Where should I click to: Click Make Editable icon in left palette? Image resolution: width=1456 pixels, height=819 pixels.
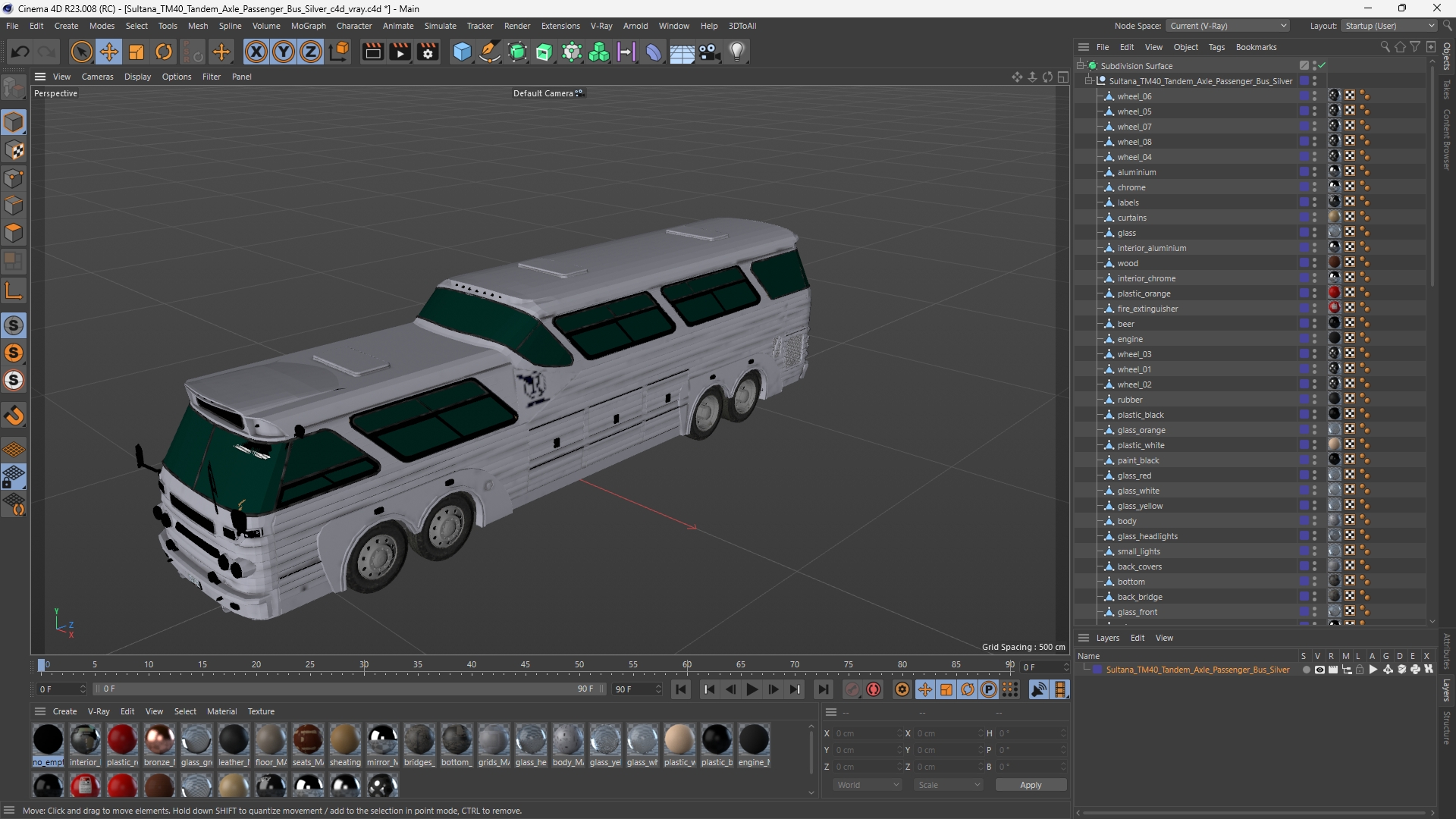14,88
